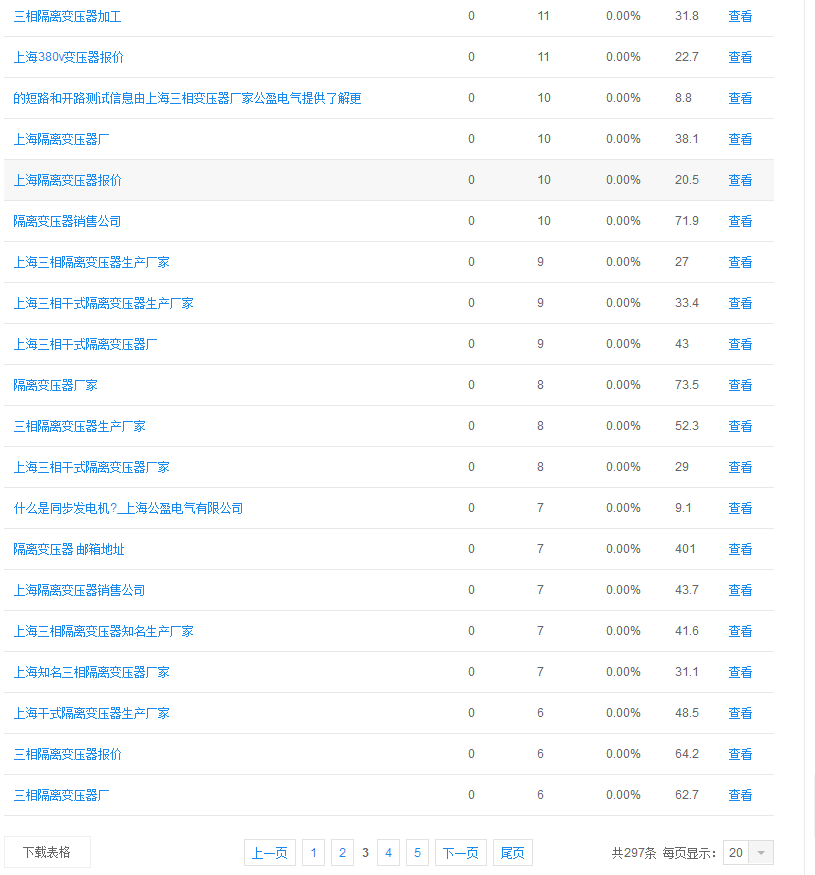815x875 pixels.
Task: Click 查看 for 上海干式隔离变压器生产厂家 row
Action: [x=740, y=714]
